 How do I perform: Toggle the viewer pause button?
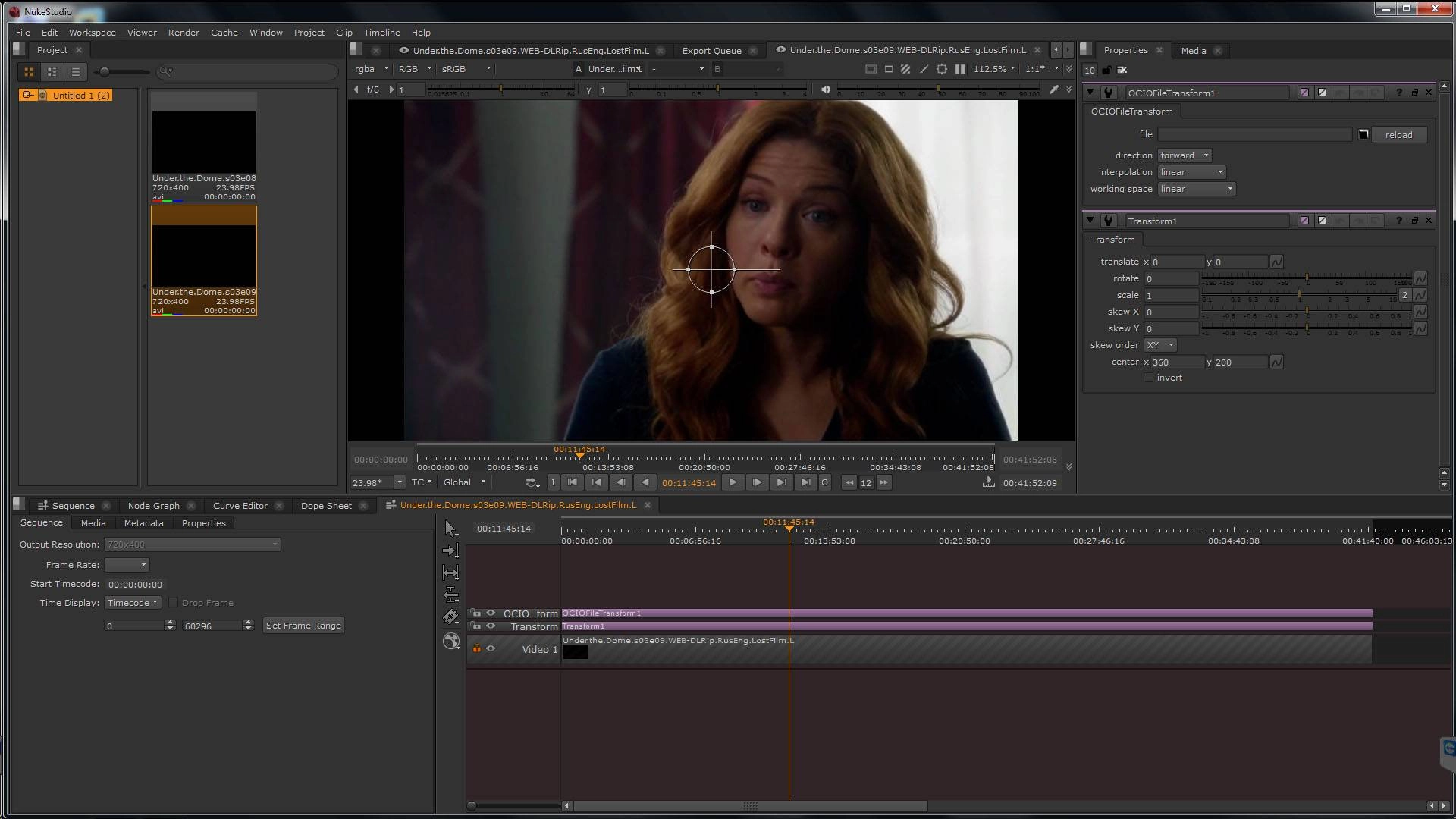960,69
